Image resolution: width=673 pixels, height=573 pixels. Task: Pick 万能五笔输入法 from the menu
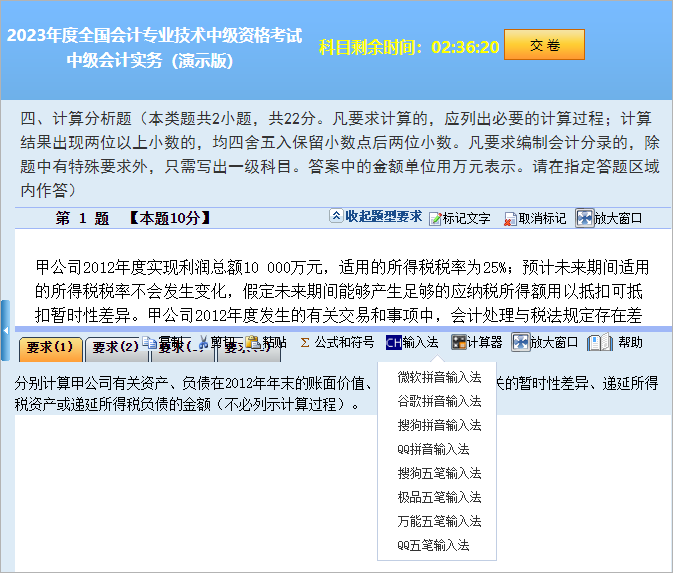pyautogui.click(x=439, y=521)
